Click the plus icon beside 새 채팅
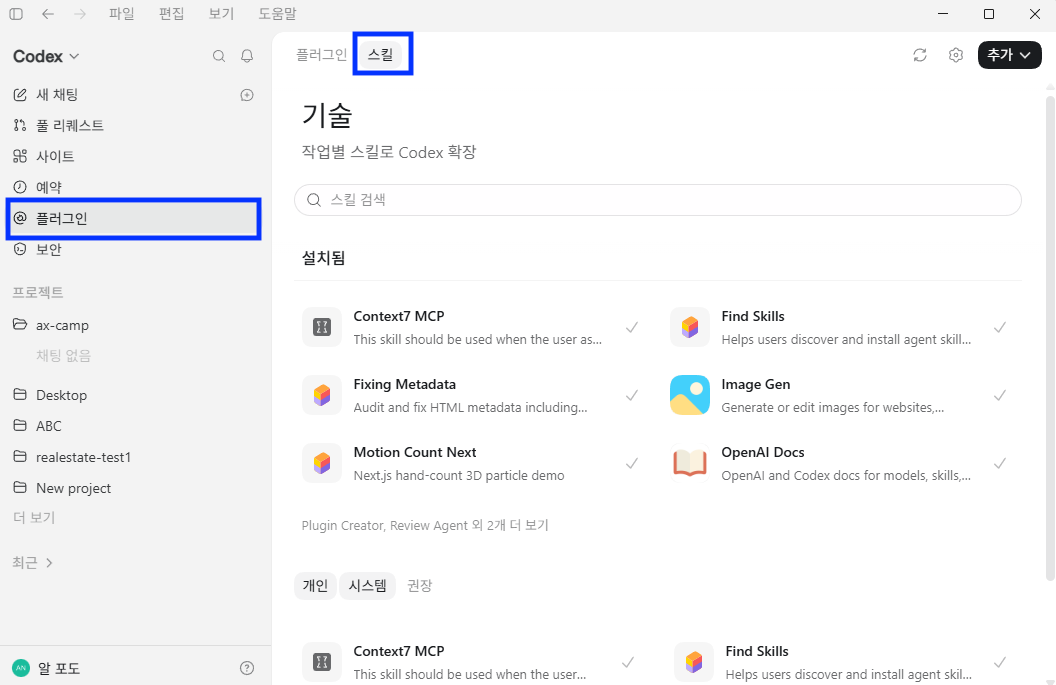The width and height of the screenshot is (1056, 685). (x=247, y=95)
